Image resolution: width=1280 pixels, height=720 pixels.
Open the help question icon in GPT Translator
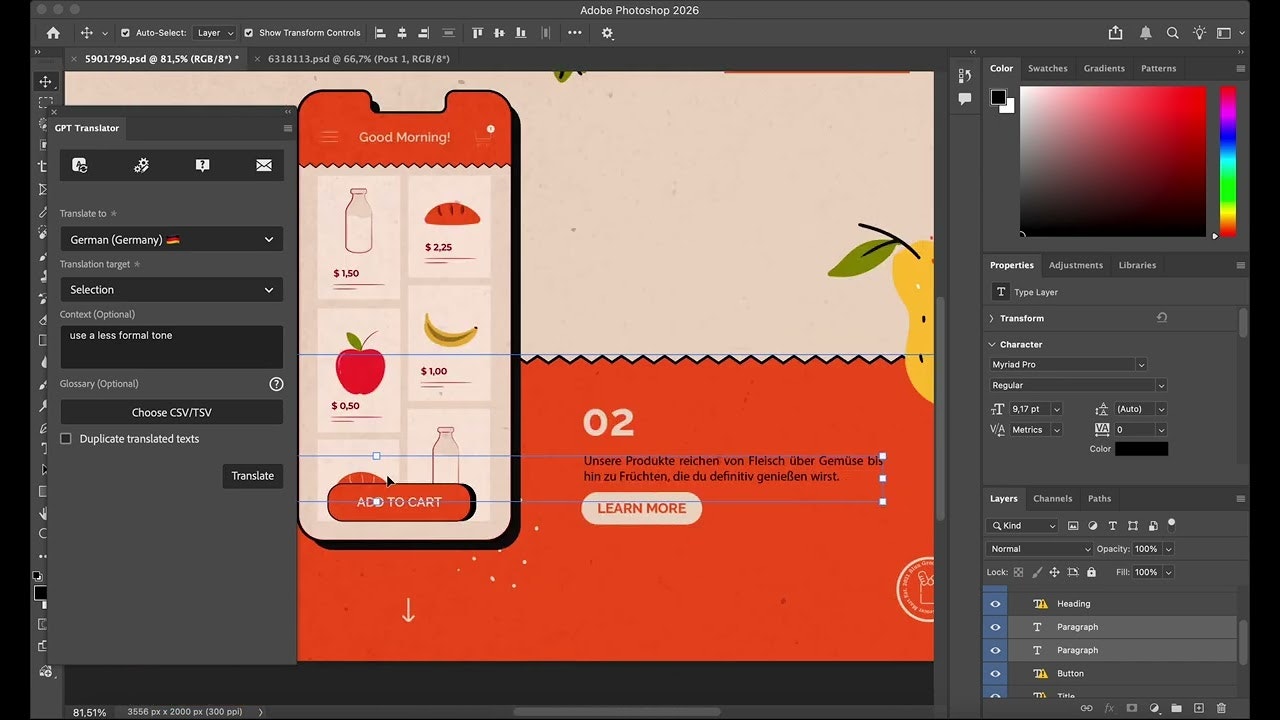pyautogui.click(x=202, y=165)
